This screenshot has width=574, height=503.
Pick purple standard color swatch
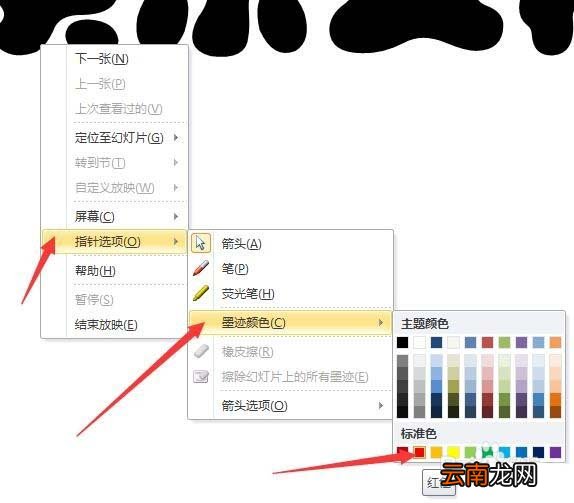(555, 452)
